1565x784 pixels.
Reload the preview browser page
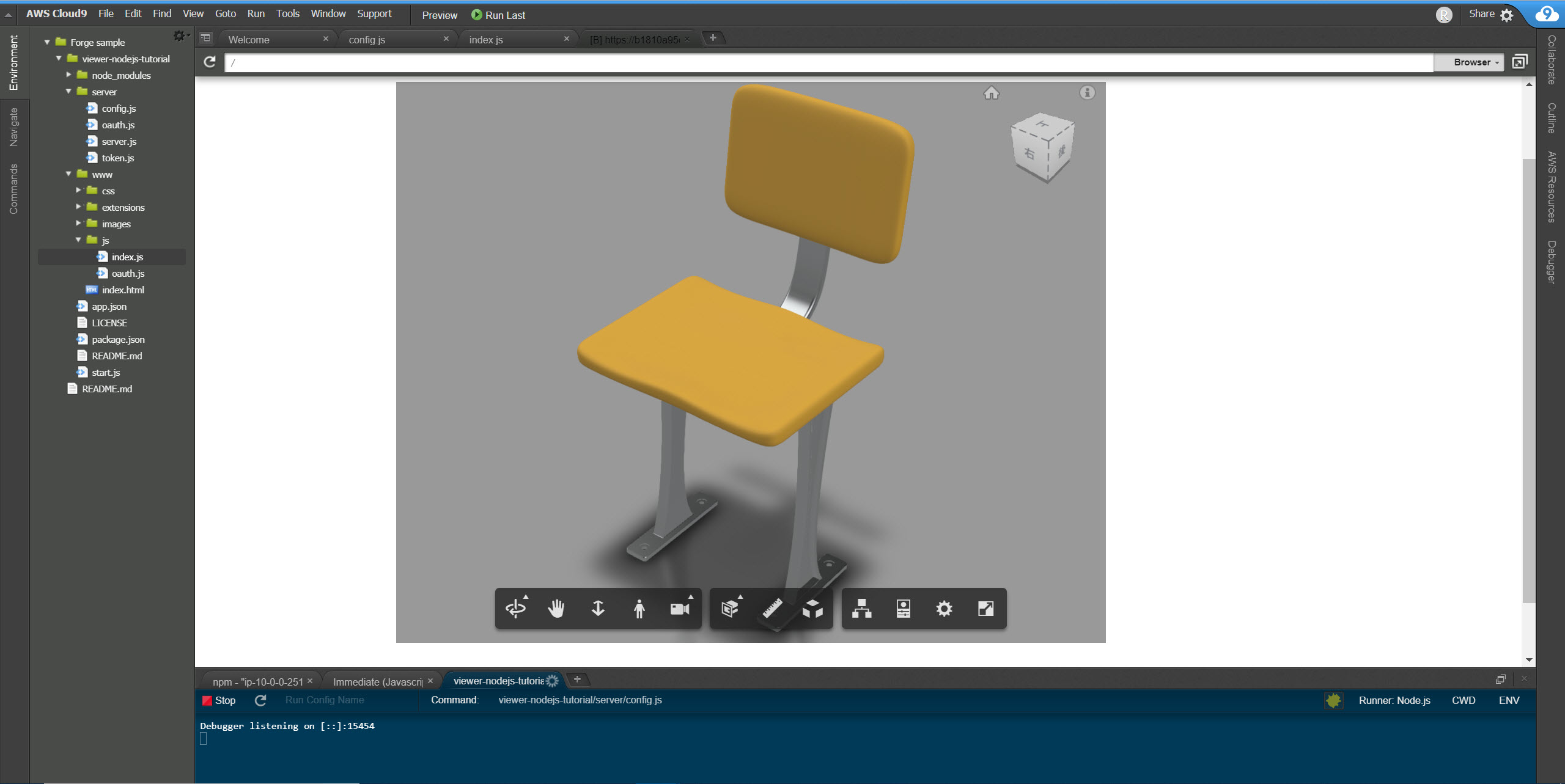pos(210,62)
